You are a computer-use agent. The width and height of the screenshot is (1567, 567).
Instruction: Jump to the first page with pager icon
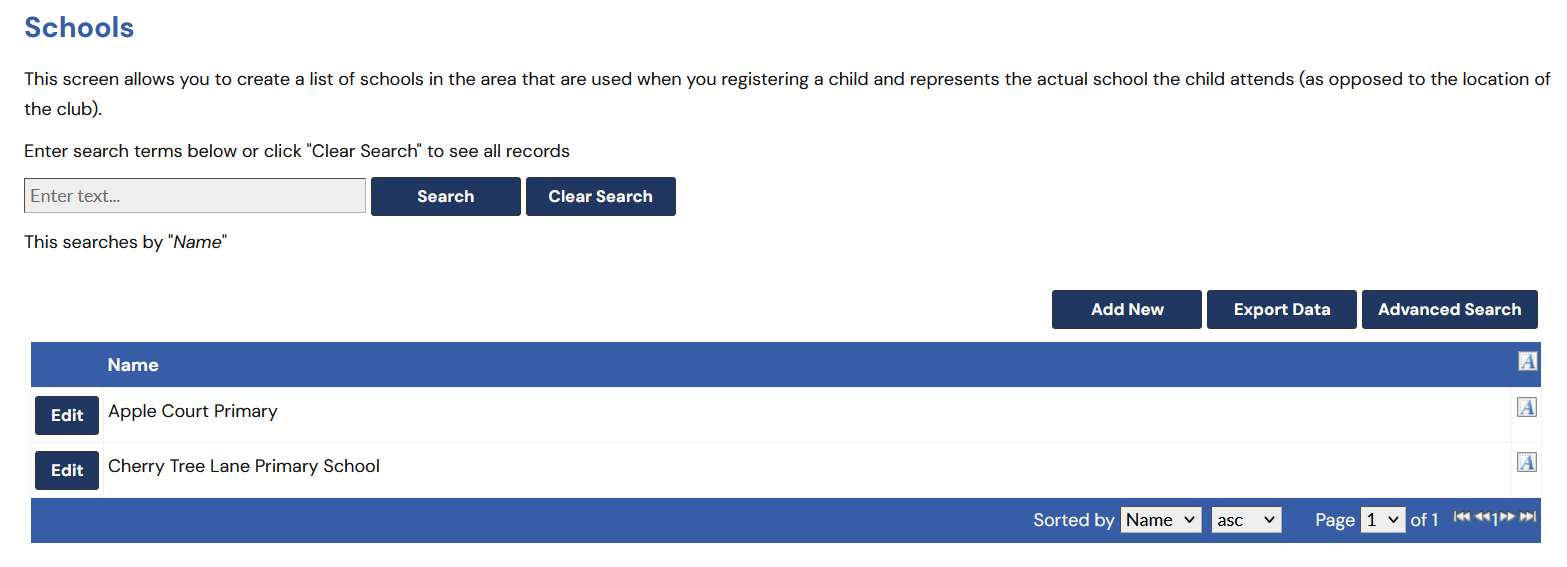point(1461,517)
